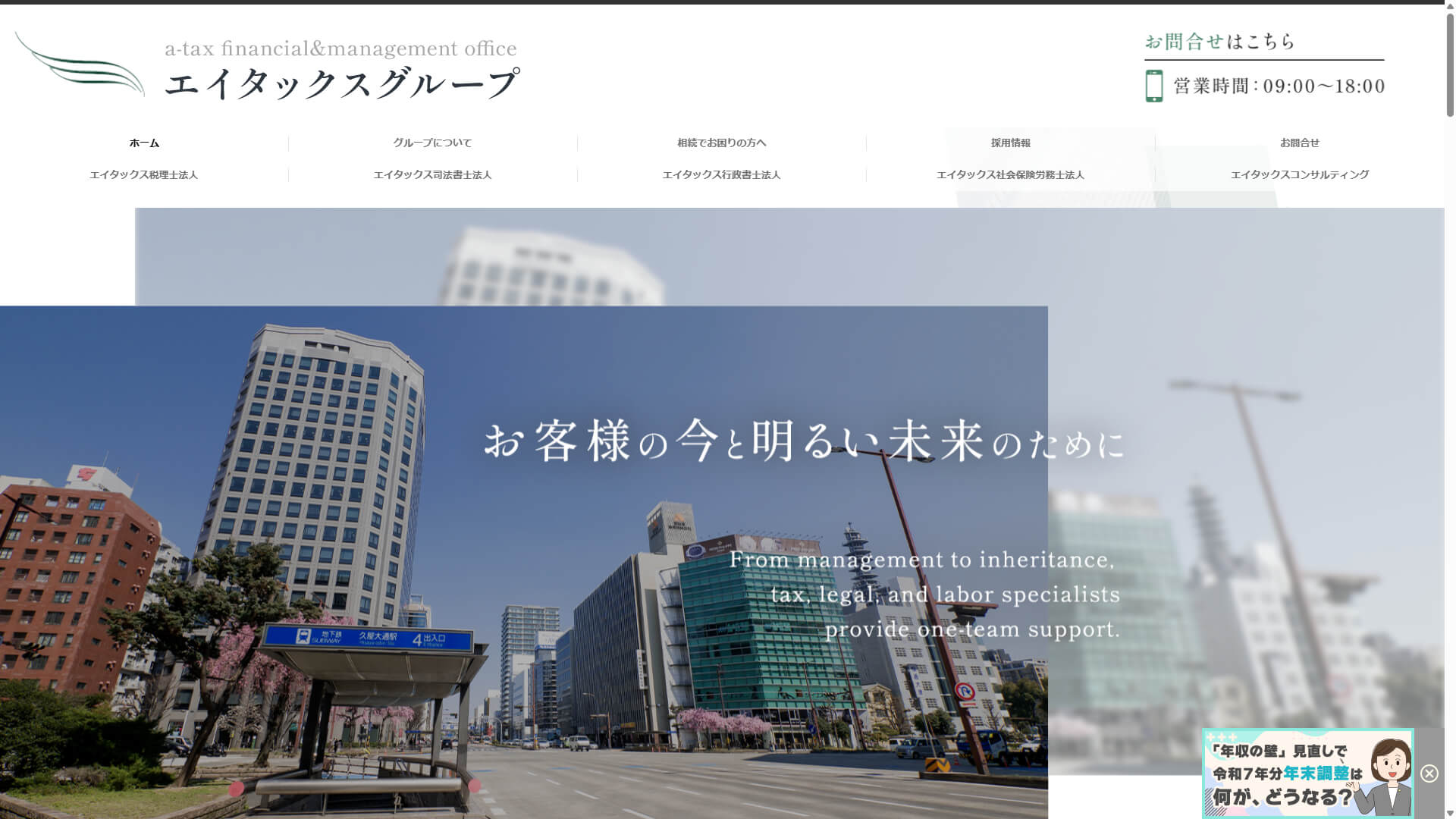
Task: Open the 年収の壁 年末調整 banner ad
Action: tap(1307, 773)
